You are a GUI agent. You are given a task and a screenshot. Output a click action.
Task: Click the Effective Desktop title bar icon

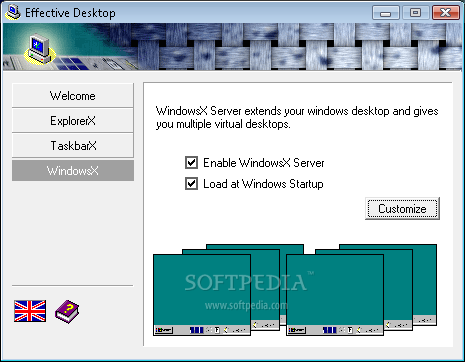click(13, 12)
